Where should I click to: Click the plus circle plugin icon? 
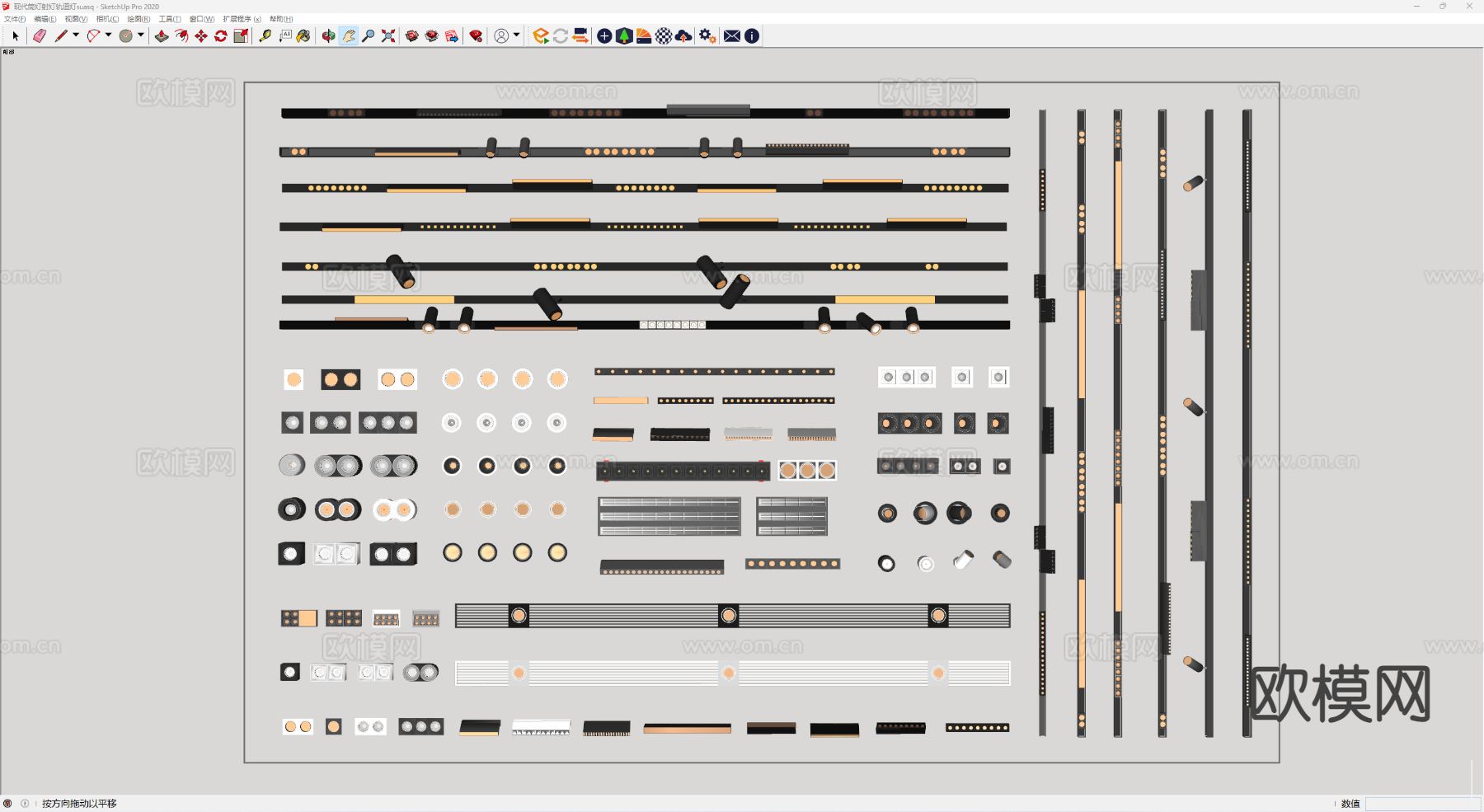[604, 36]
